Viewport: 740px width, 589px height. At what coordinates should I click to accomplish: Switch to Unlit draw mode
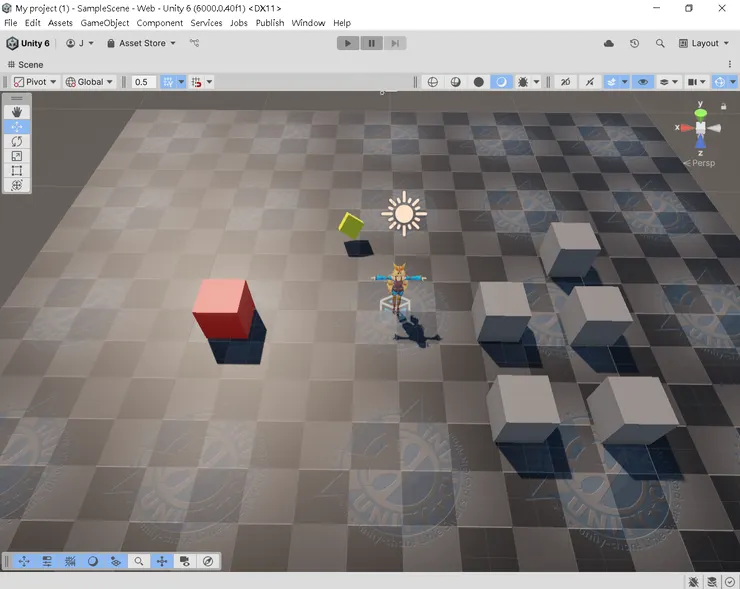coord(479,82)
